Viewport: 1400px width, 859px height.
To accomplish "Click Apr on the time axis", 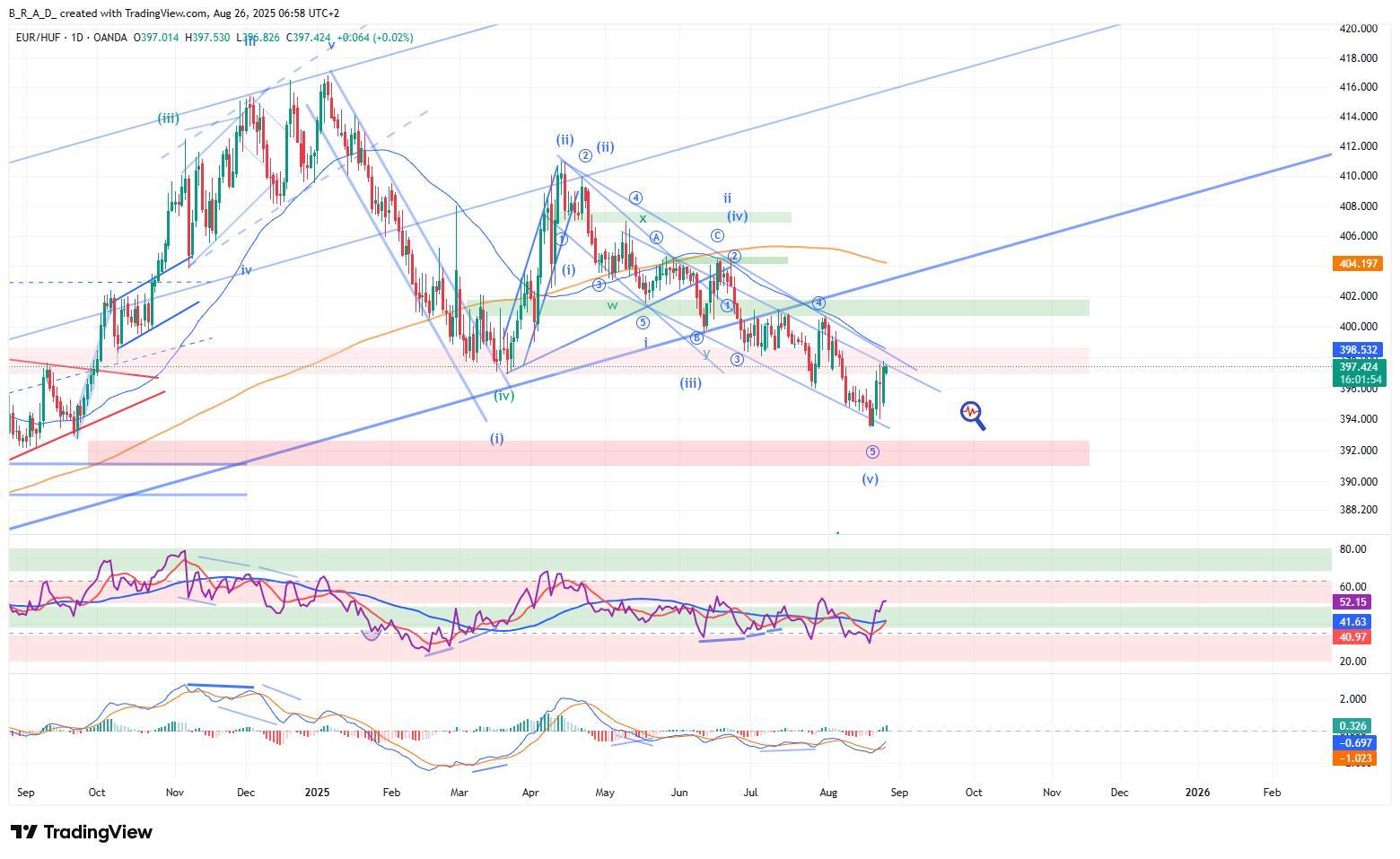I will click(x=530, y=793).
